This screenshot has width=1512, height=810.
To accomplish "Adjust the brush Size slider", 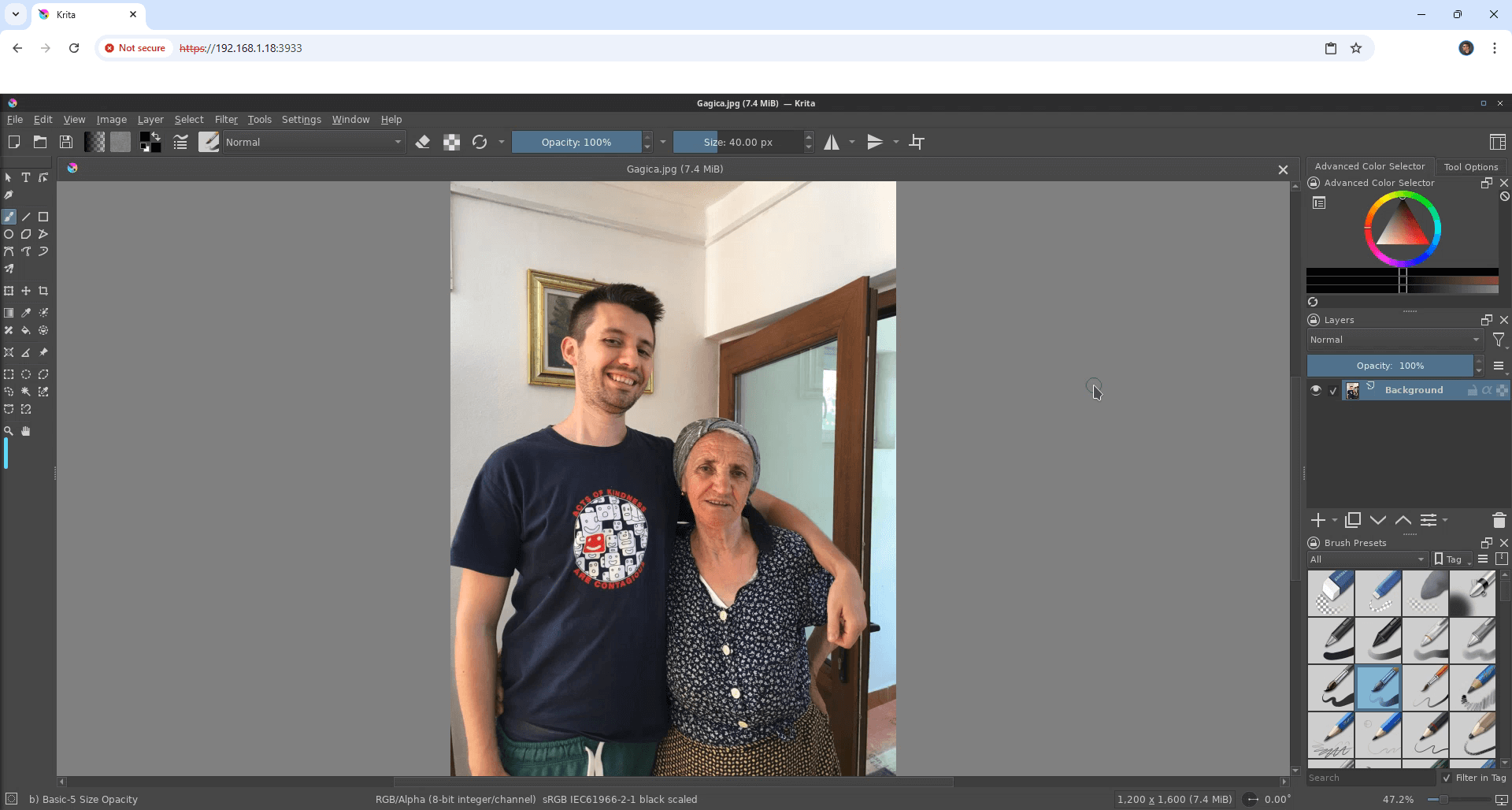I will (x=738, y=142).
